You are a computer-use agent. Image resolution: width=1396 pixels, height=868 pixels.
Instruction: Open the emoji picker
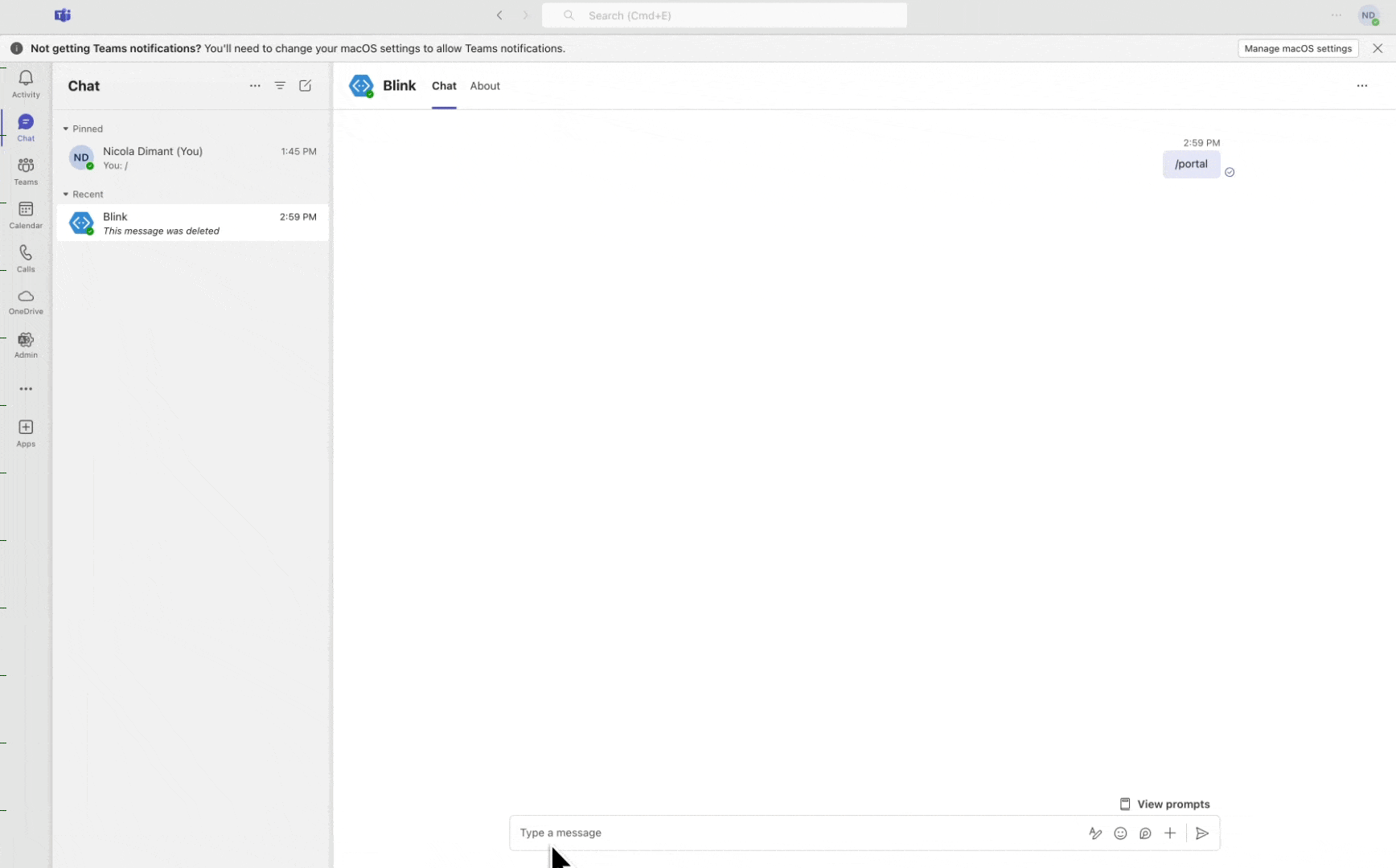(x=1120, y=833)
